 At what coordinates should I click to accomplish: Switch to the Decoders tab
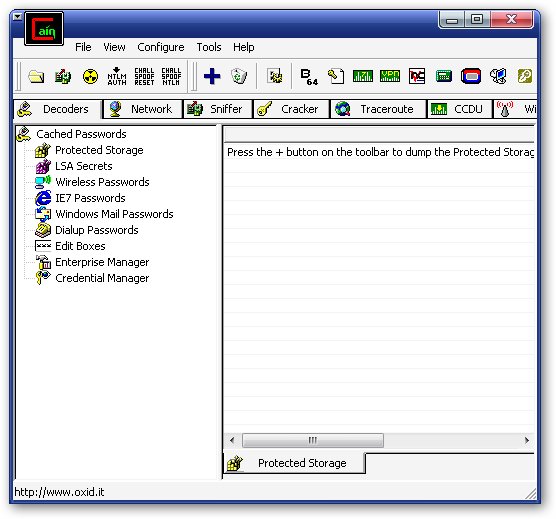point(57,109)
